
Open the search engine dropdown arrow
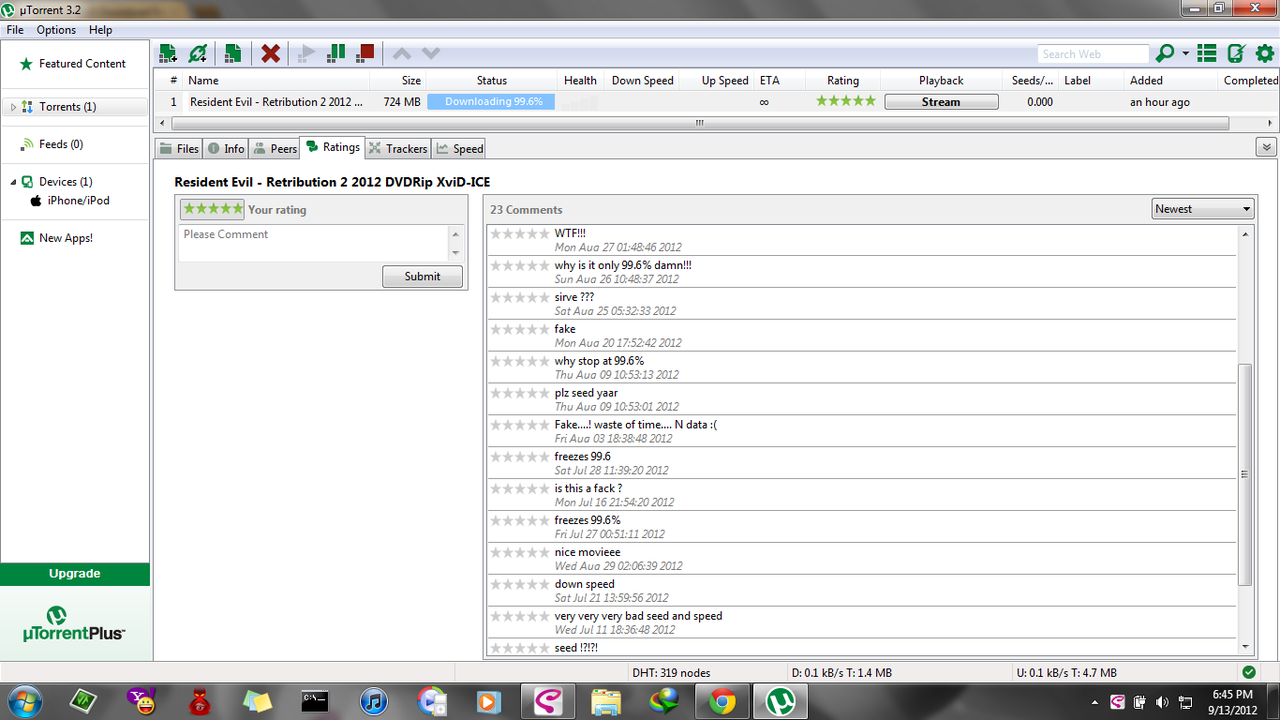(1186, 54)
